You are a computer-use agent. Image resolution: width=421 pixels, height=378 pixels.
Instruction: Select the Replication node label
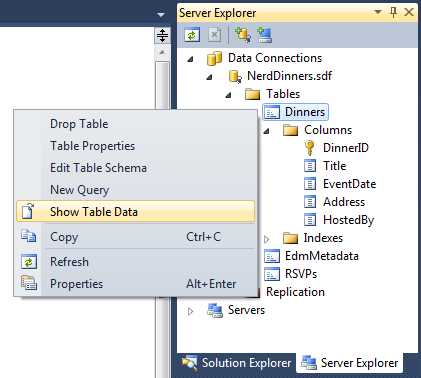(295, 292)
